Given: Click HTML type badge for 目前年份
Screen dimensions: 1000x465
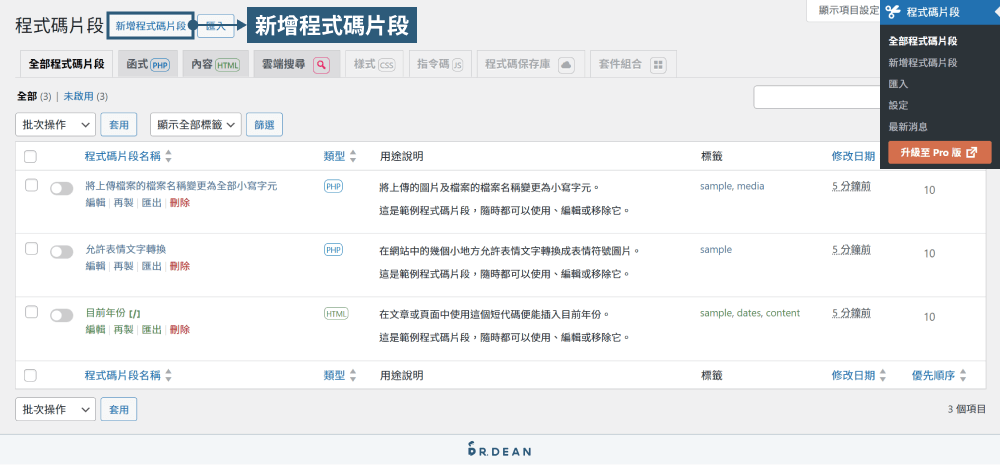Looking at the screenshot, I should click(336, 314).
